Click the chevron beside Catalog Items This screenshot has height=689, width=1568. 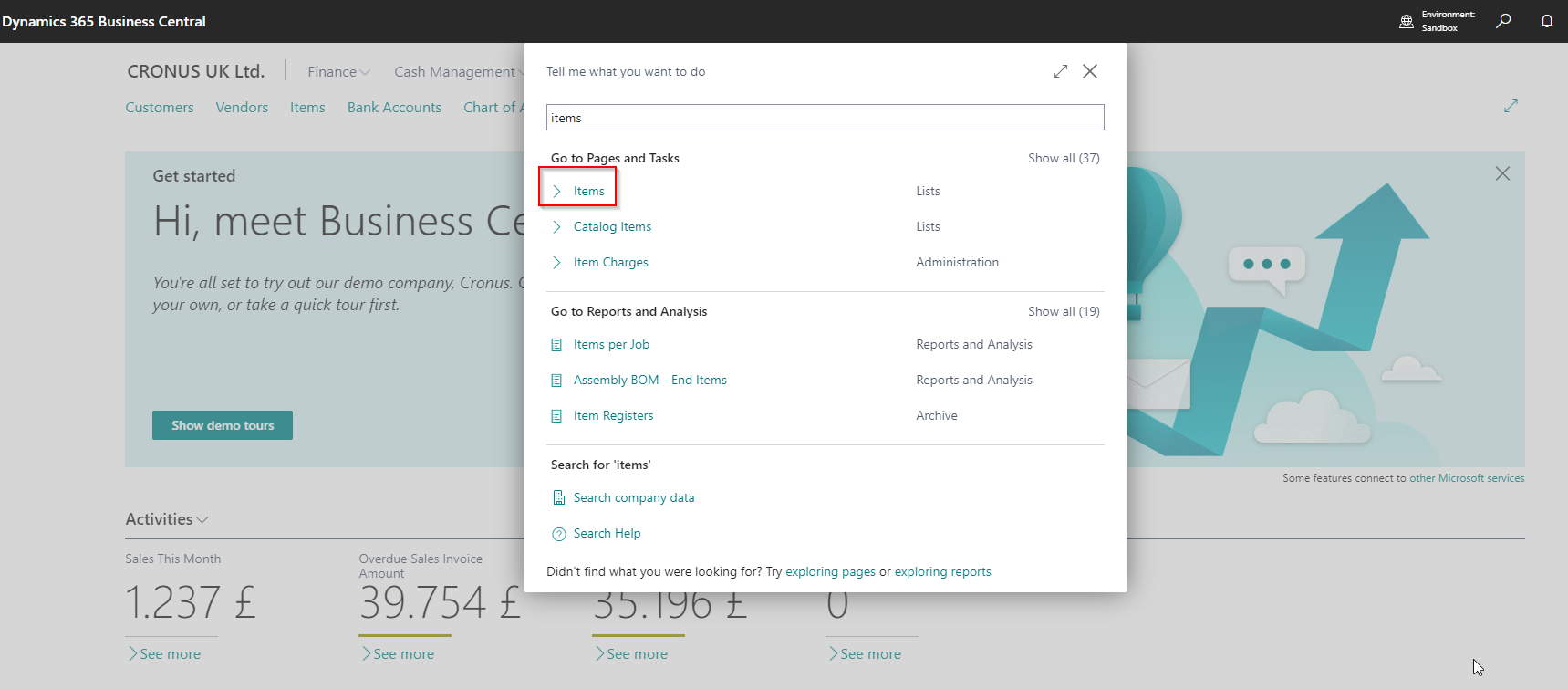(x=556, y=226)
